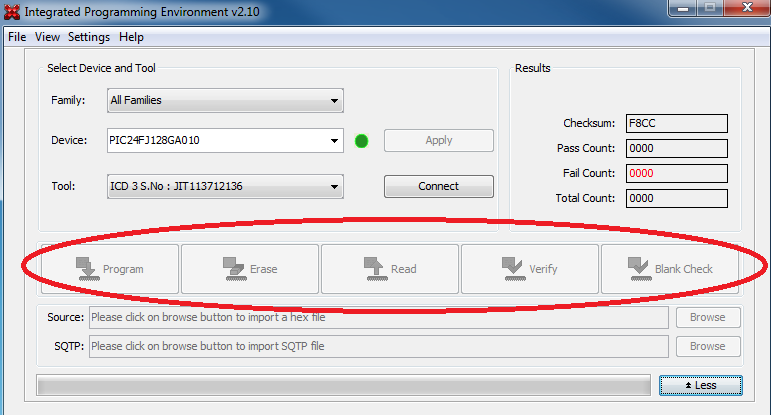Browse for a Source hex file

click(707, 318)
